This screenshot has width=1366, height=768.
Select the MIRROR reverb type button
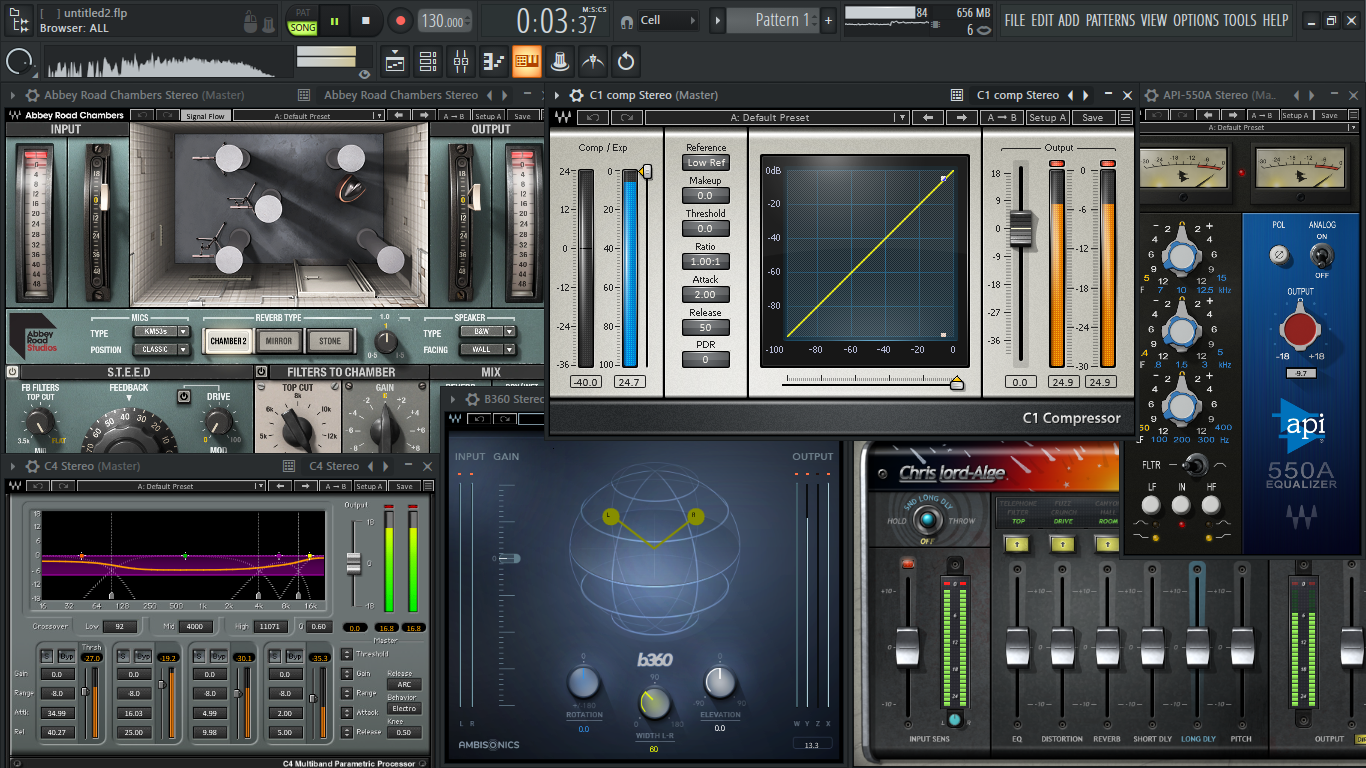click(x=279, y=341)
